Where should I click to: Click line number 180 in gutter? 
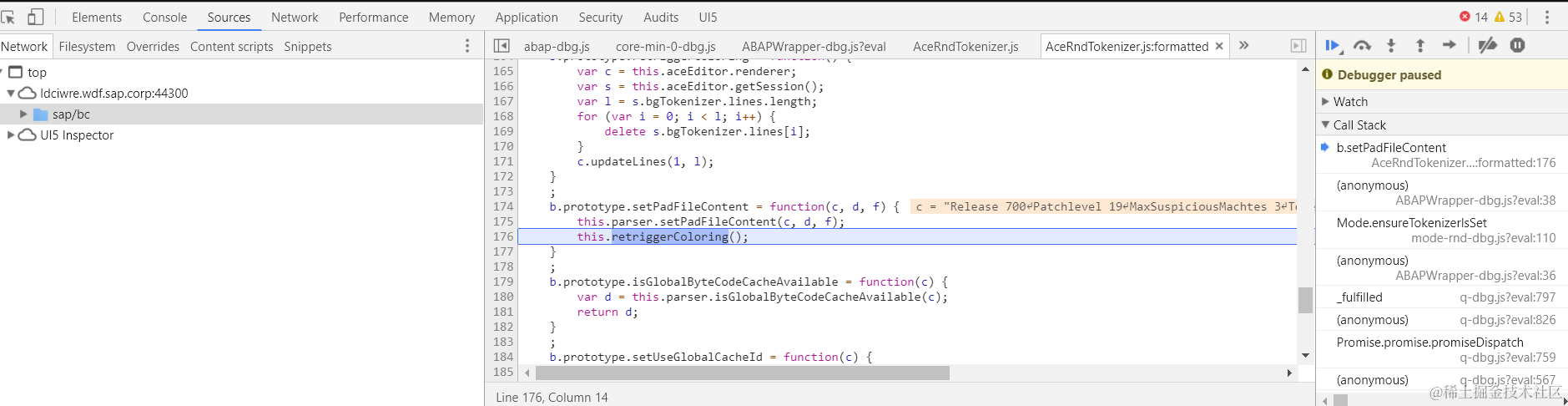[x=503, y=297]
